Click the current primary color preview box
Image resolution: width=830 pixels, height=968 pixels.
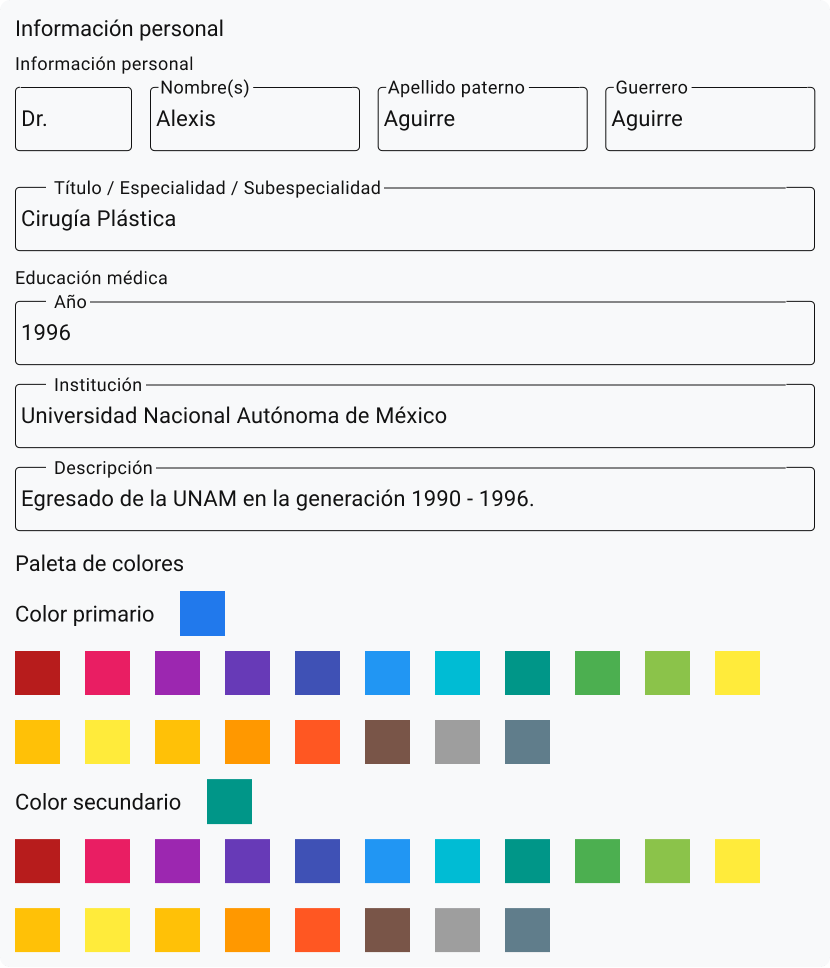click(x=202, y=613)
